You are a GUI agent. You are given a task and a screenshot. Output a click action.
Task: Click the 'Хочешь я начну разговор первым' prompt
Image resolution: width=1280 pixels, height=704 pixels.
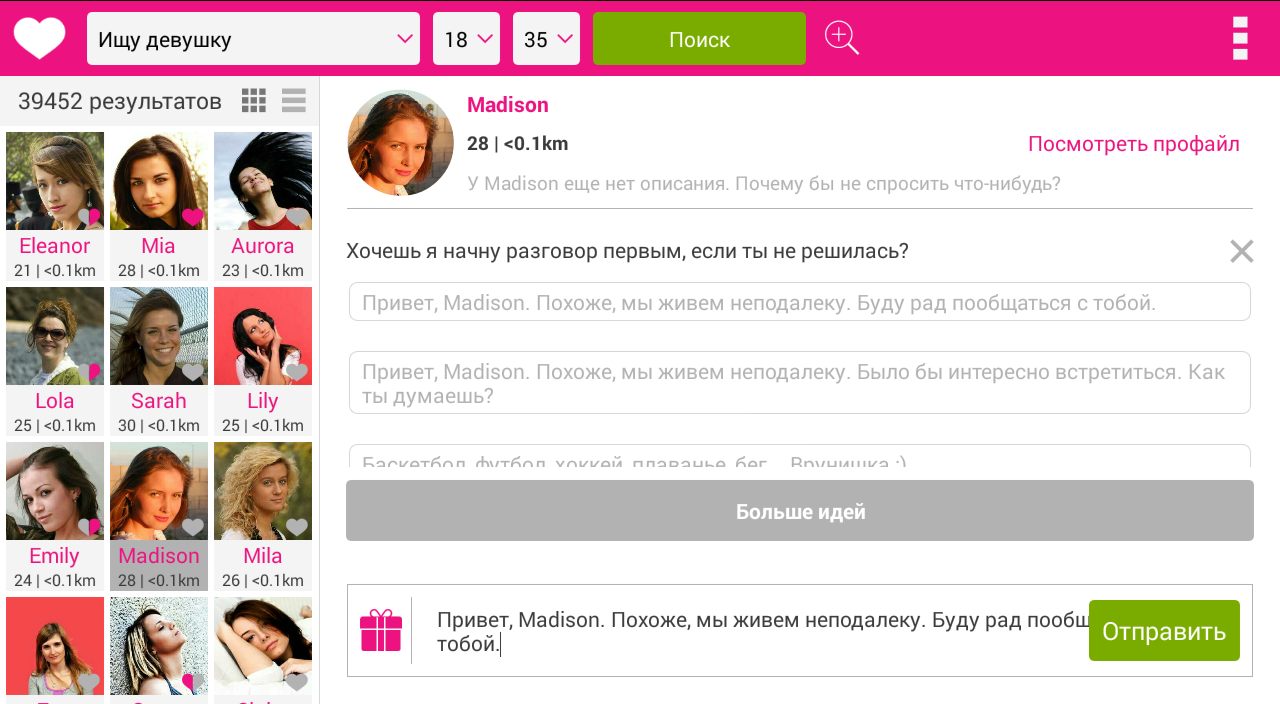[x=627, y=251]
